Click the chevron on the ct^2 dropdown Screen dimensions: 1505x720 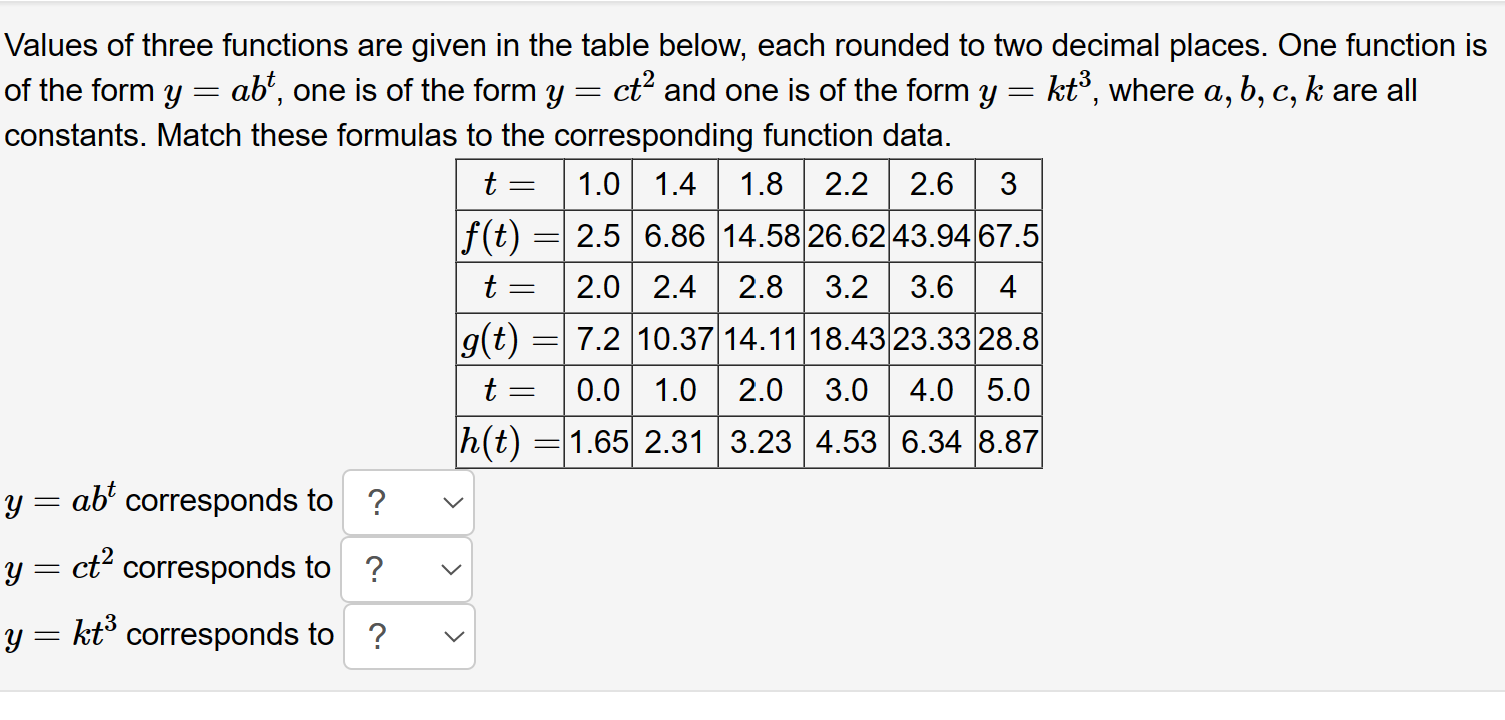450,569
